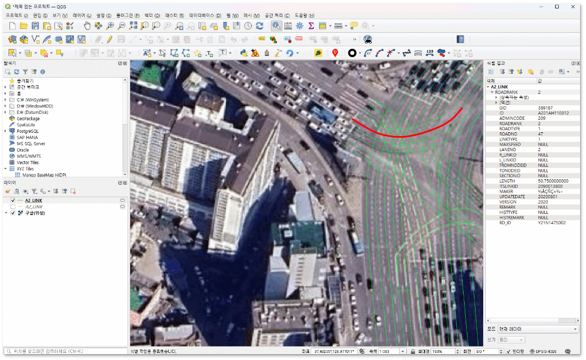Image resolution: width=586 pixels, height=360 pixels.
Task: Click the 123 numeric tool icon
Action: tap(430, 53)
